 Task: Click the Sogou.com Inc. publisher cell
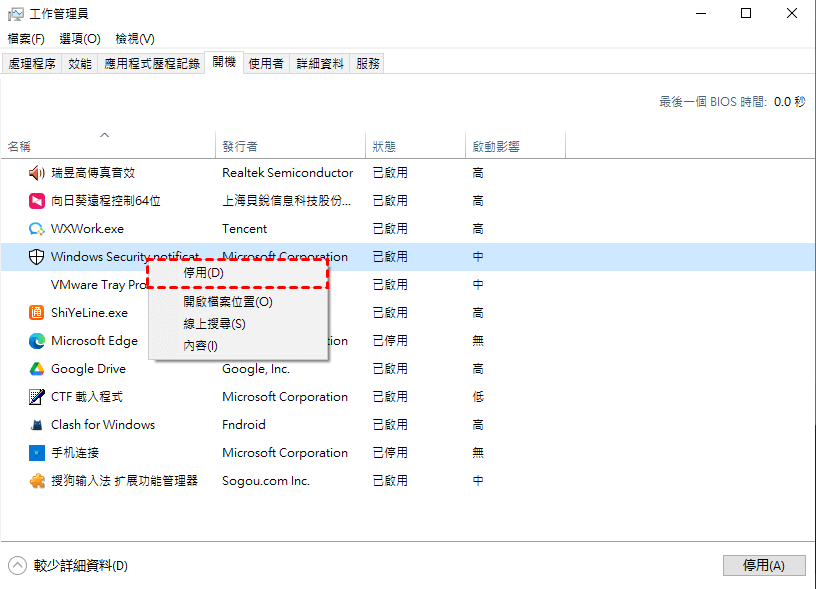coord(266,481)
